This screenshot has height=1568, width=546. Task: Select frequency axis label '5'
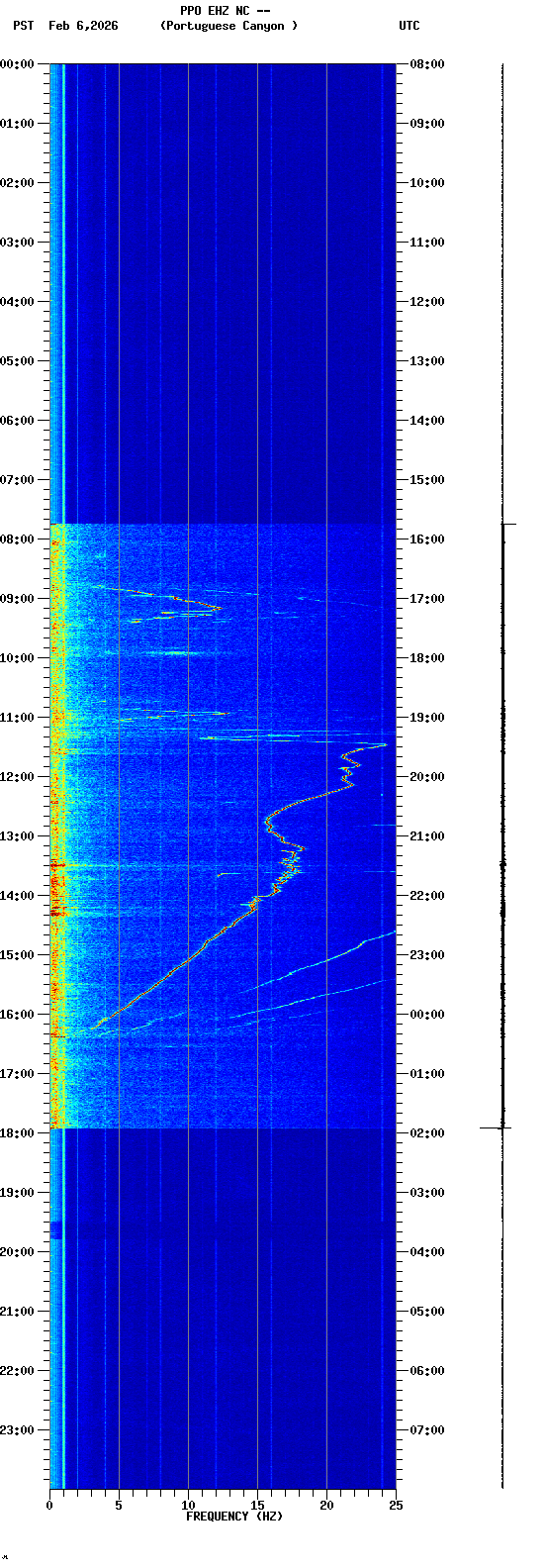coord(119,1506)
